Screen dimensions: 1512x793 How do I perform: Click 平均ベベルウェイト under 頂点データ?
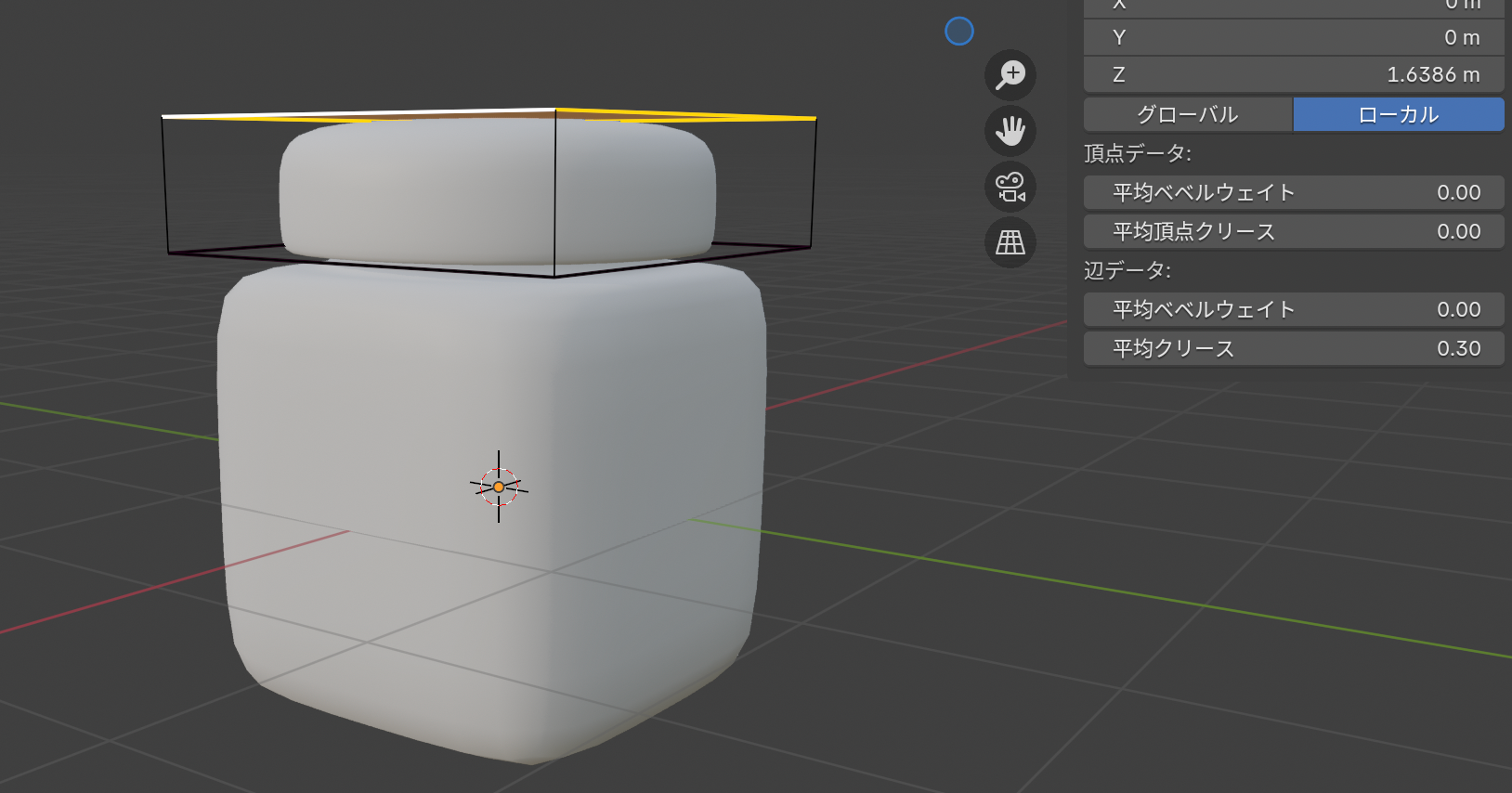pyautogui.click(x=1293, y=192)
